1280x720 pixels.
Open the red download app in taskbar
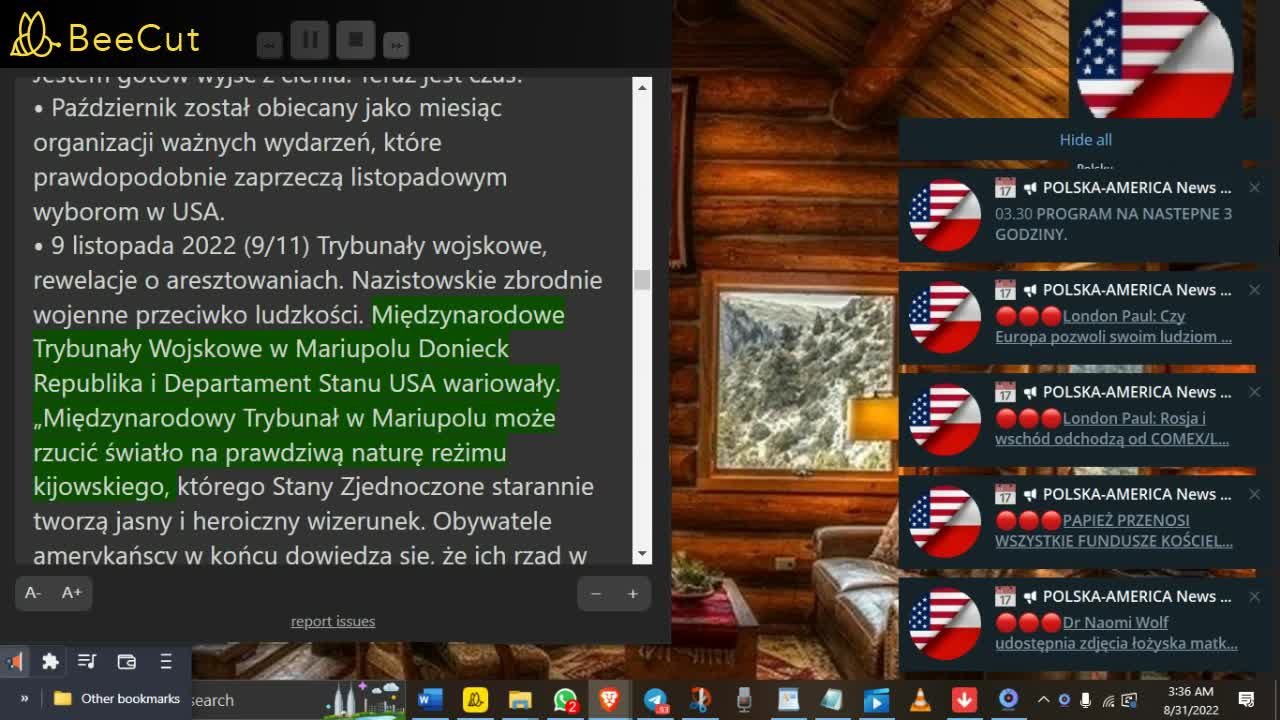pos(964,700)
